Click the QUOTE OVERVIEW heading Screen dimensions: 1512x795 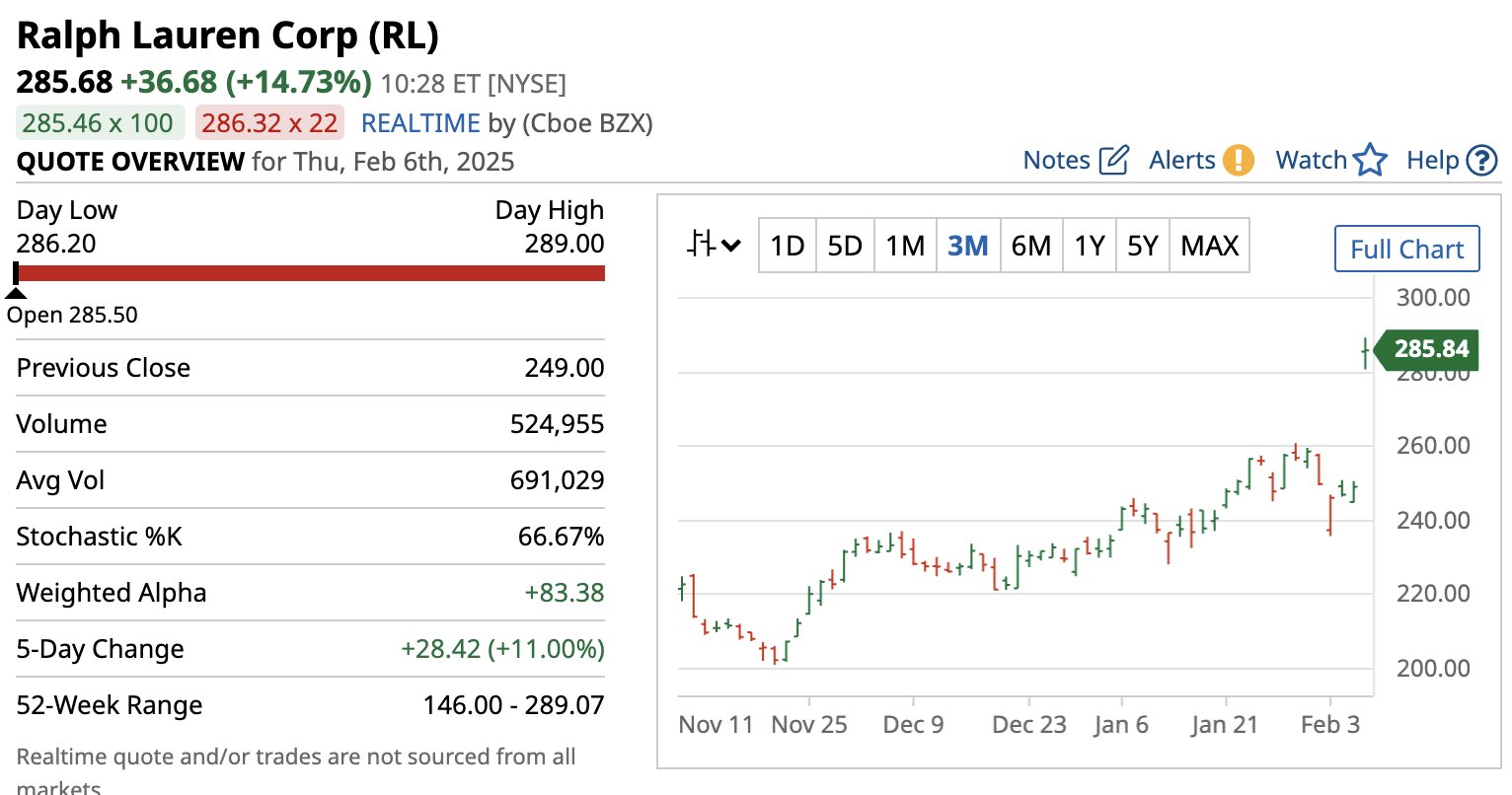coord(130,162)
